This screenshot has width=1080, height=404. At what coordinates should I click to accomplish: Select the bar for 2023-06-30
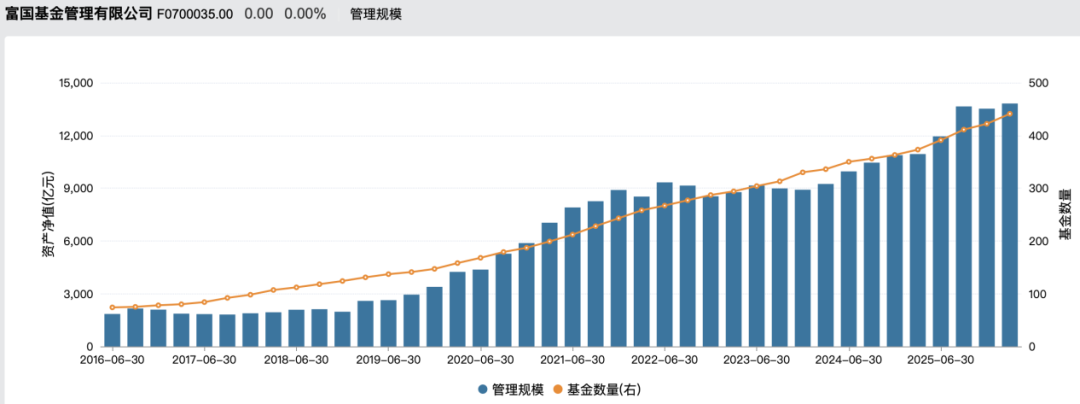tap(757, 266)
